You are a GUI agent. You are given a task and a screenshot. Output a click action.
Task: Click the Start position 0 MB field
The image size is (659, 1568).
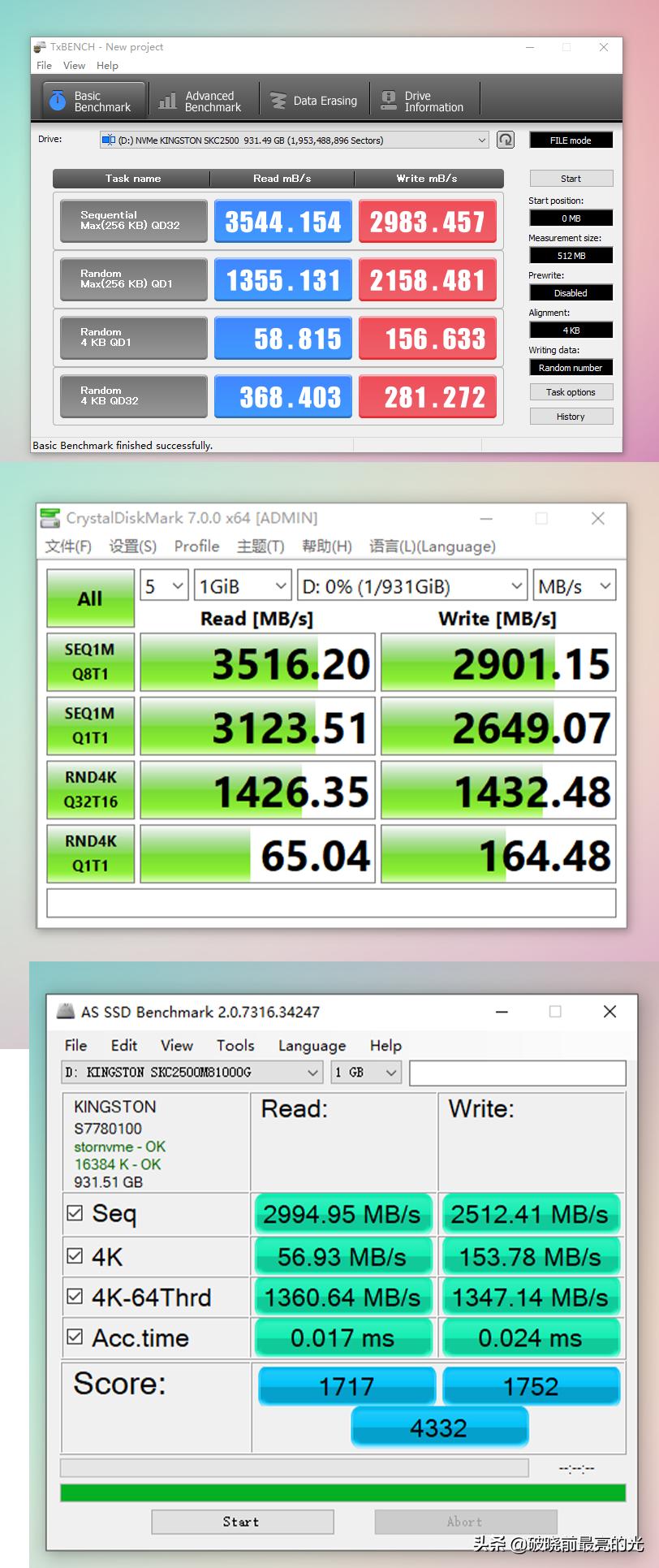coord(571,218)
